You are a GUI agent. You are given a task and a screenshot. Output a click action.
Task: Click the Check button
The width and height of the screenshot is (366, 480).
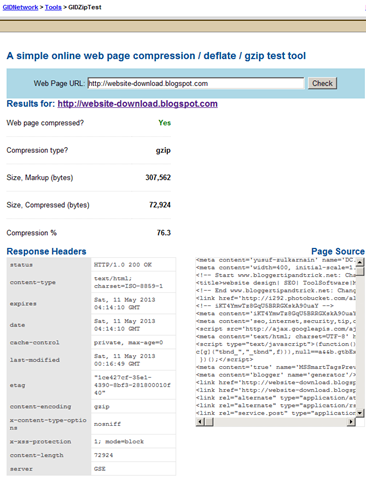click(x=322, y=83)
